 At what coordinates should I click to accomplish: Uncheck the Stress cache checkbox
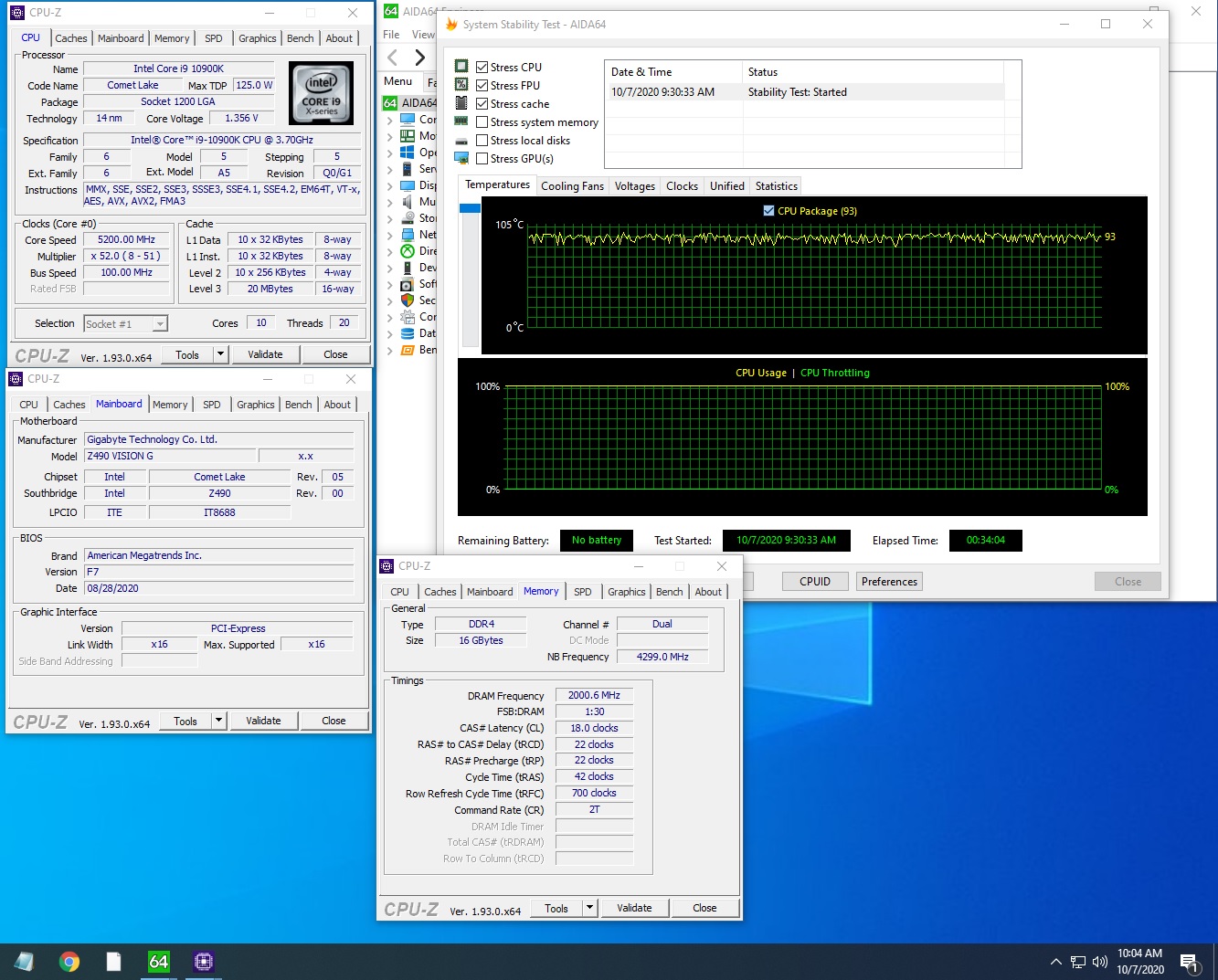[482, 104]
